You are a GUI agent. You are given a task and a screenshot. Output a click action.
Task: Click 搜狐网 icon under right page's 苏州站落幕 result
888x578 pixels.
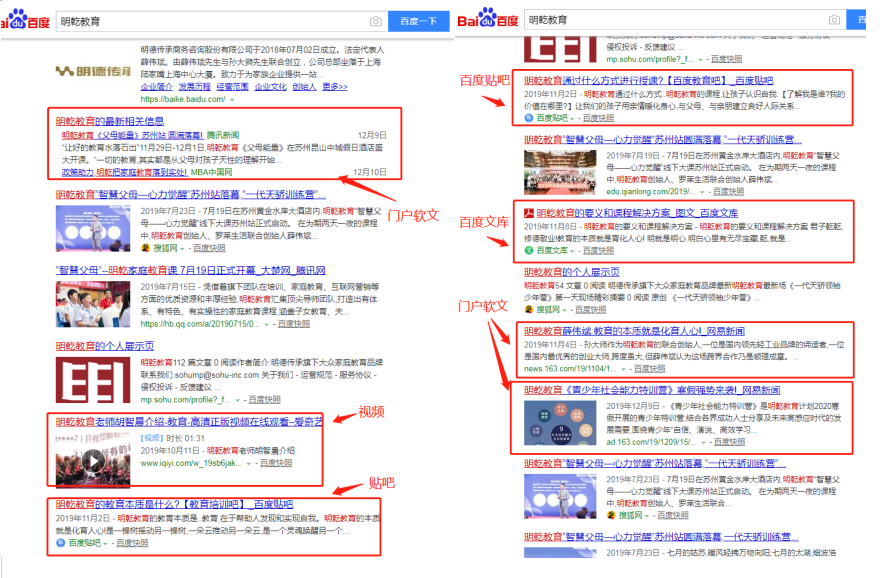click(611, 515)
